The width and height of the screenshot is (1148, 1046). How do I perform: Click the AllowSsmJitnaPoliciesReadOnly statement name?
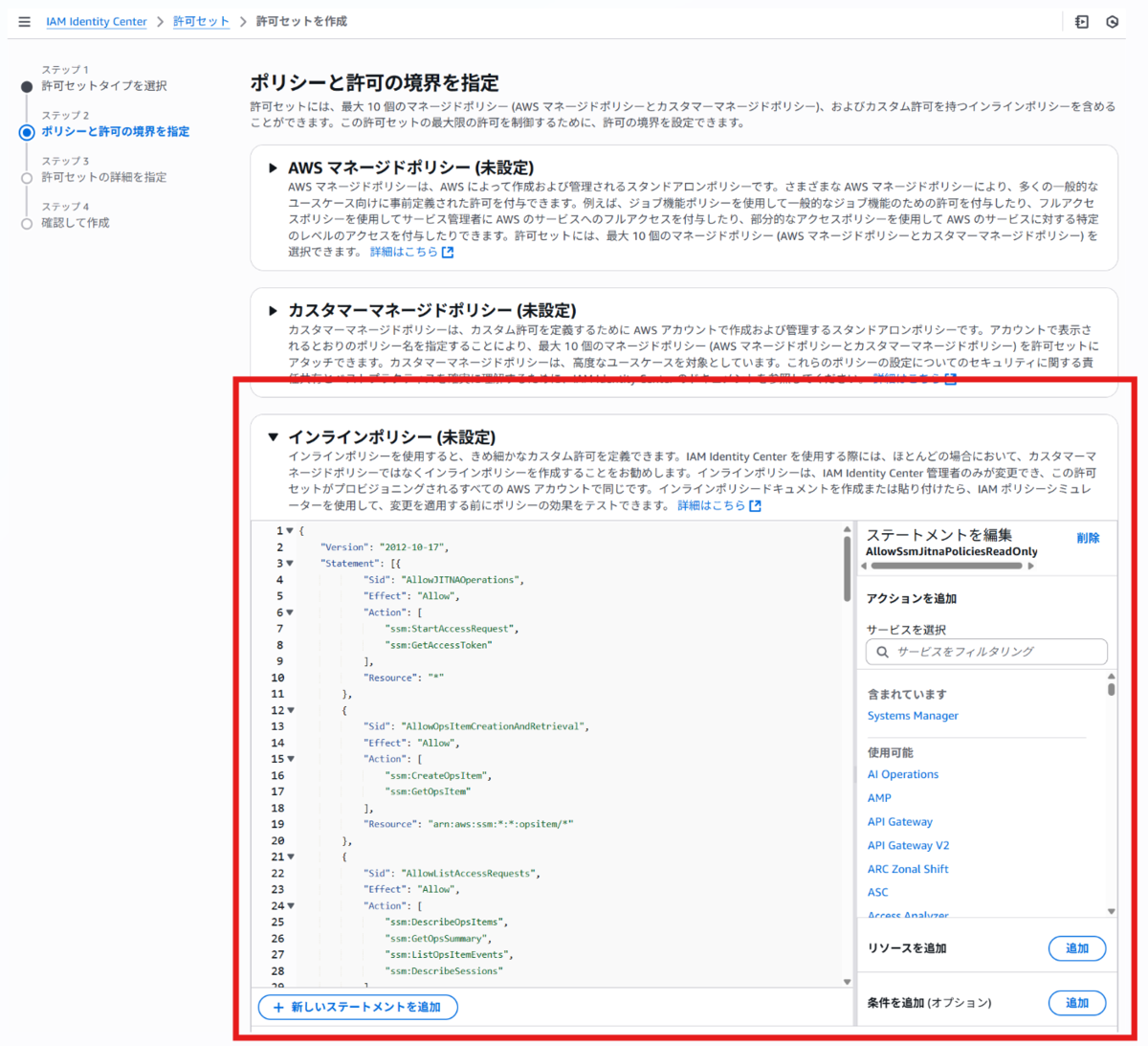point(952,552)
